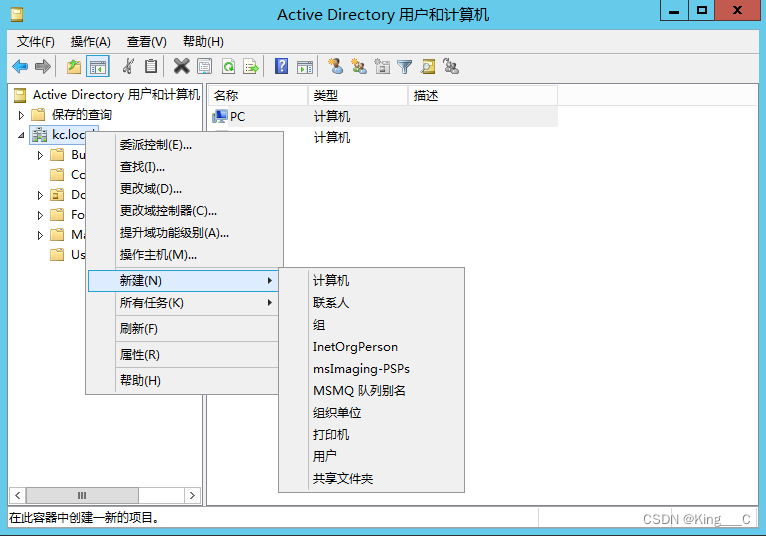Select 委派控制(E)... in context menu
The image size is (766, 536).
[x=184, y=145]
